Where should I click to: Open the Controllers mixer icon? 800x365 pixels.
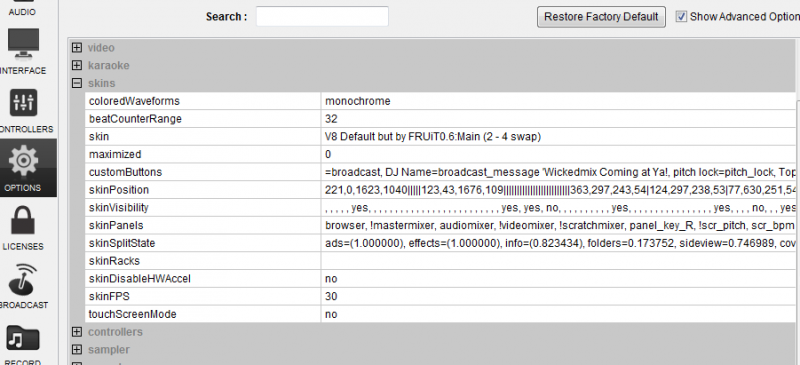[x=23, y=102]
